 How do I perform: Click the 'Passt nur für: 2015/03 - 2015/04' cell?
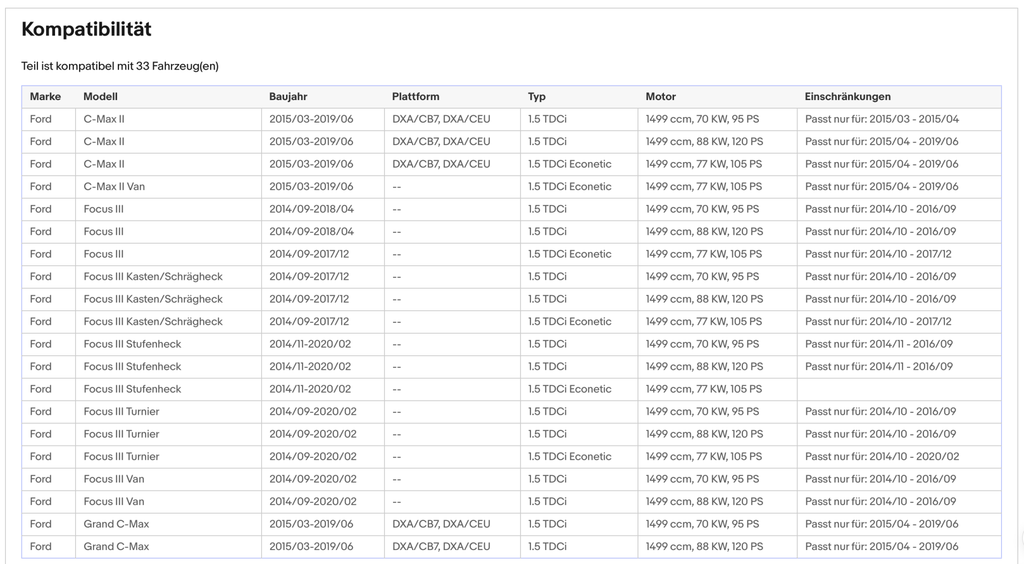[x=899, y=119]
